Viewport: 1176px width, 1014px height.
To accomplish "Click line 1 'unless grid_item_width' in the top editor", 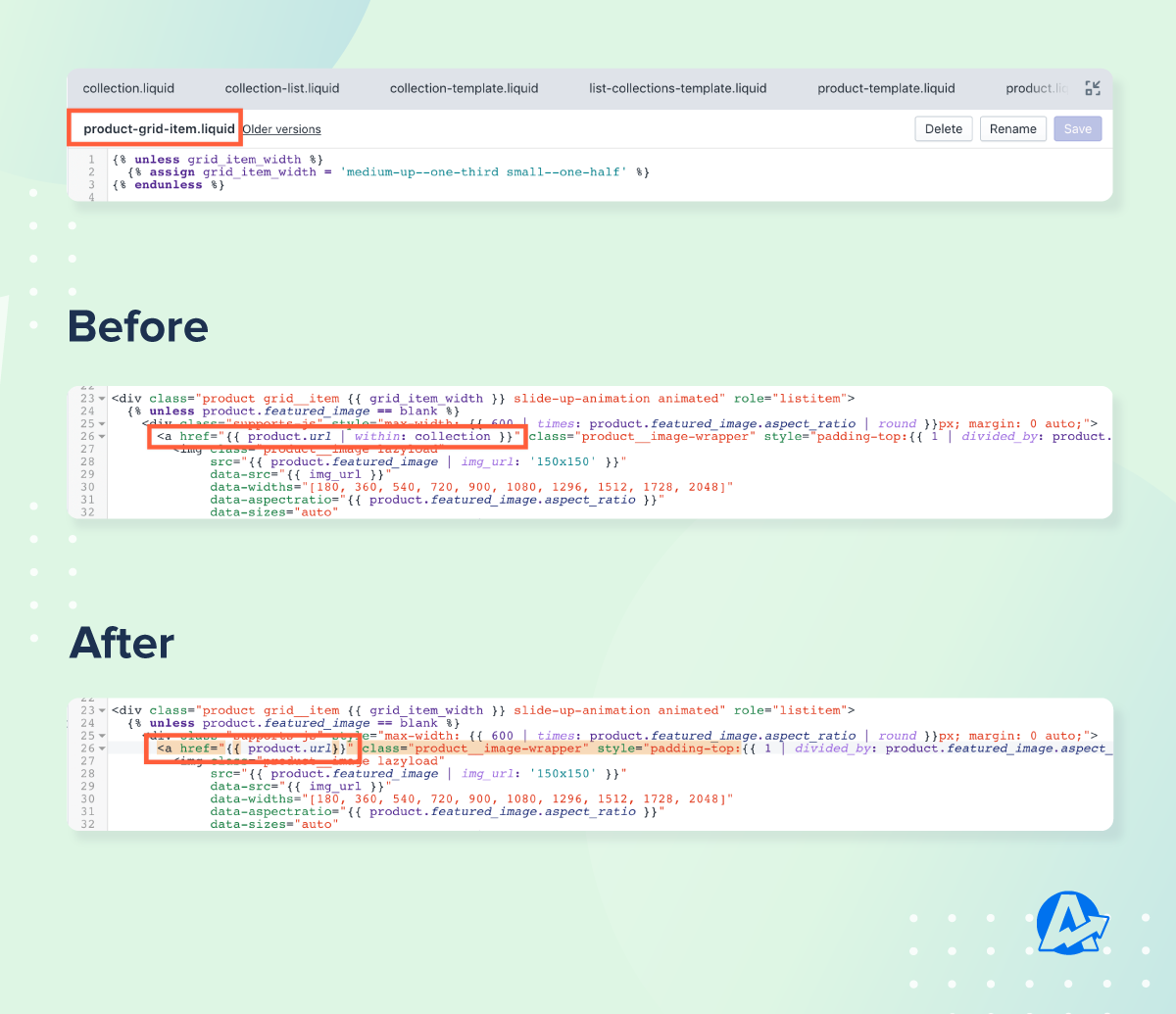I will pos(218,159).
